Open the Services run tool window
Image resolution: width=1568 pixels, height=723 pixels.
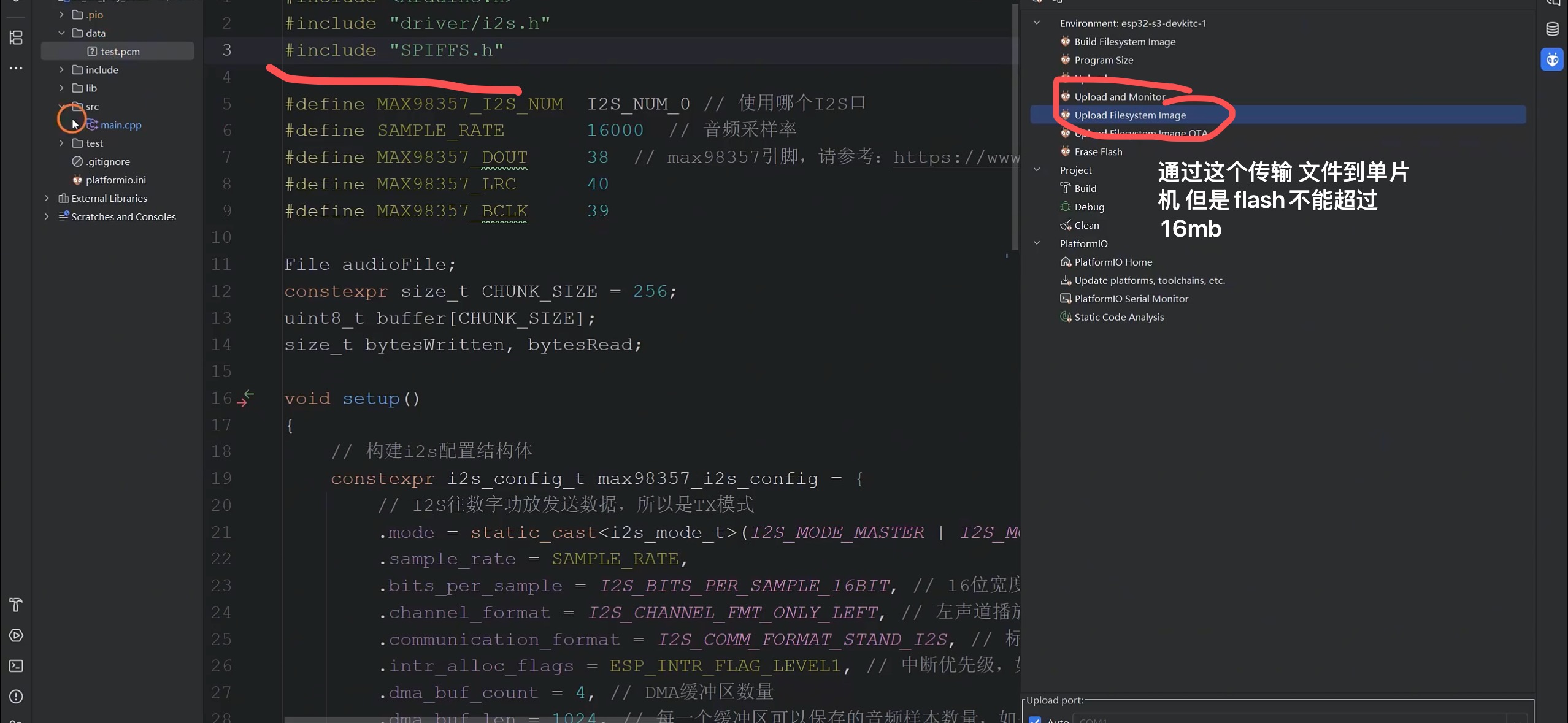point(16,635)
